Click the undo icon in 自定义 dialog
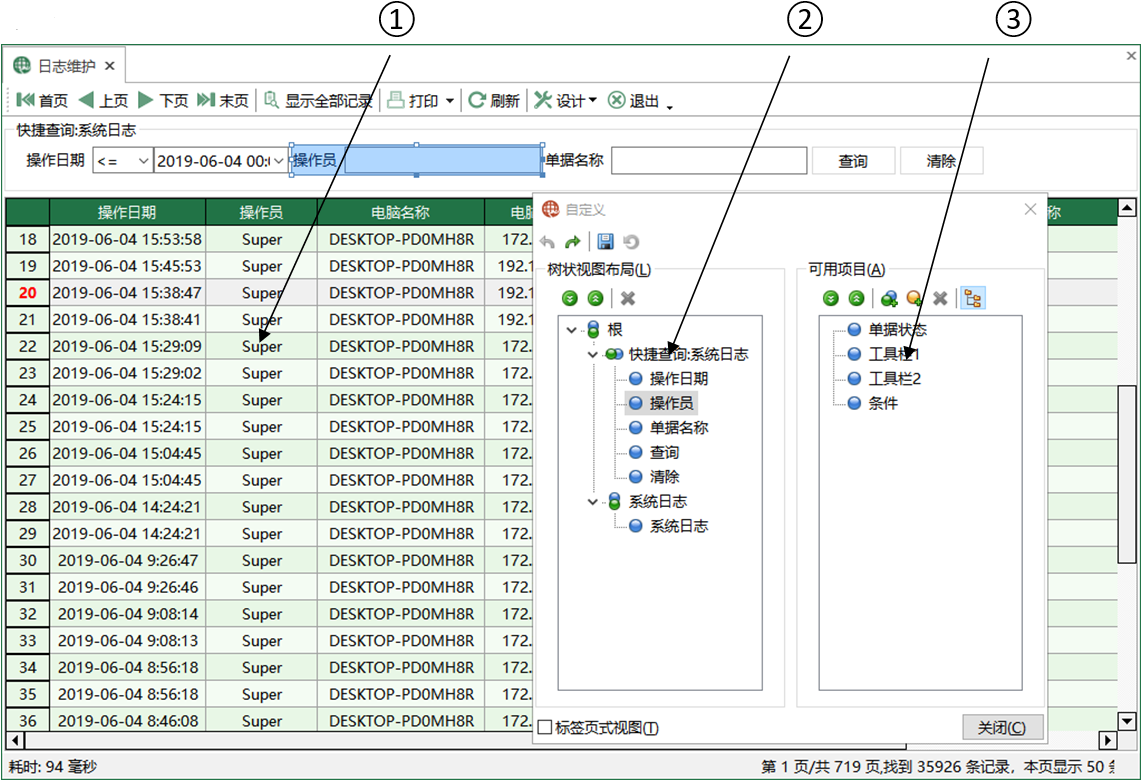This screenshot has height=782, width=1141. pos(548,242)
